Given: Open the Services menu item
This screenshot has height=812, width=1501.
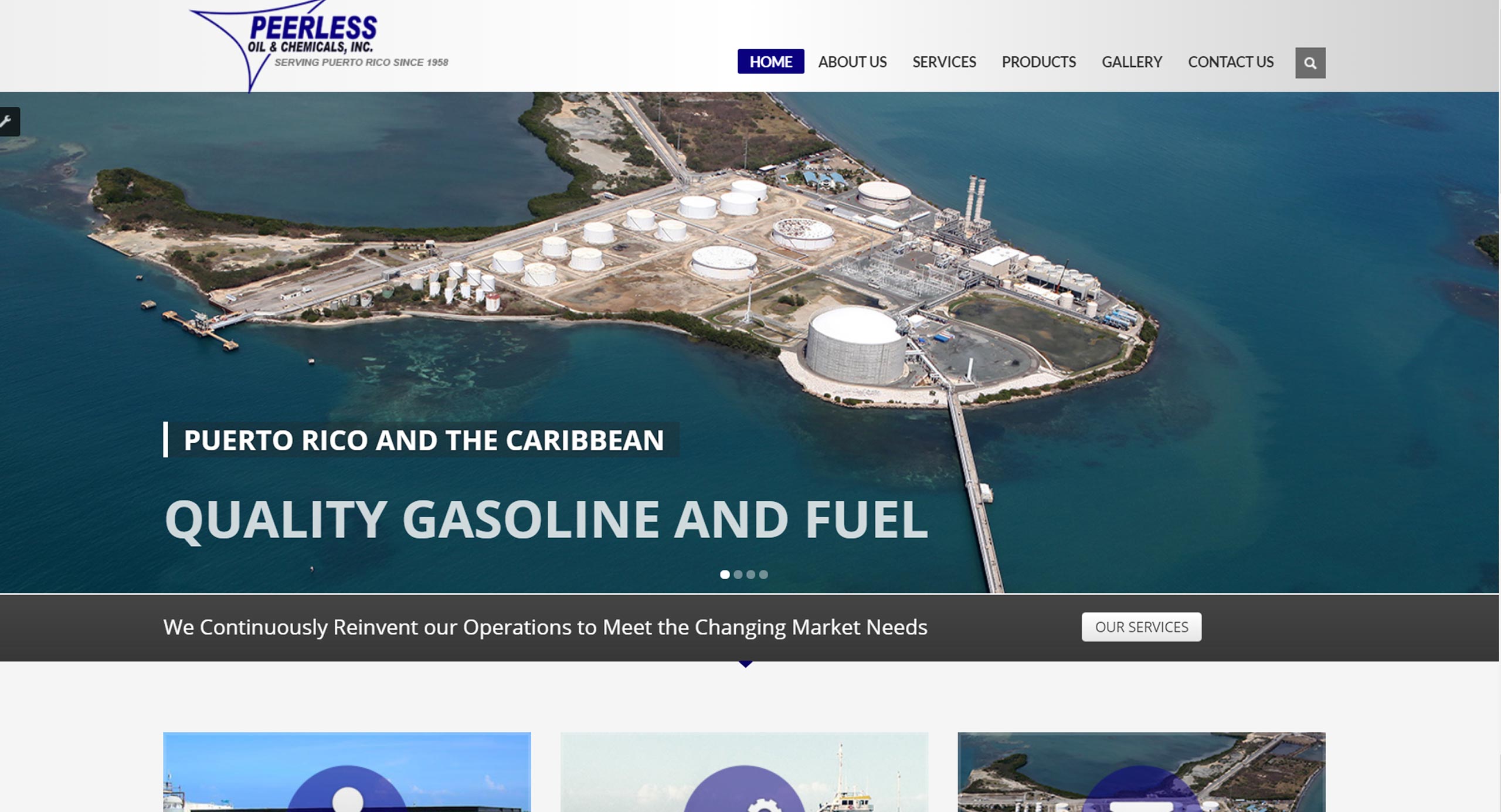Looking at the screenshot, I should click(x=944, y=62).
